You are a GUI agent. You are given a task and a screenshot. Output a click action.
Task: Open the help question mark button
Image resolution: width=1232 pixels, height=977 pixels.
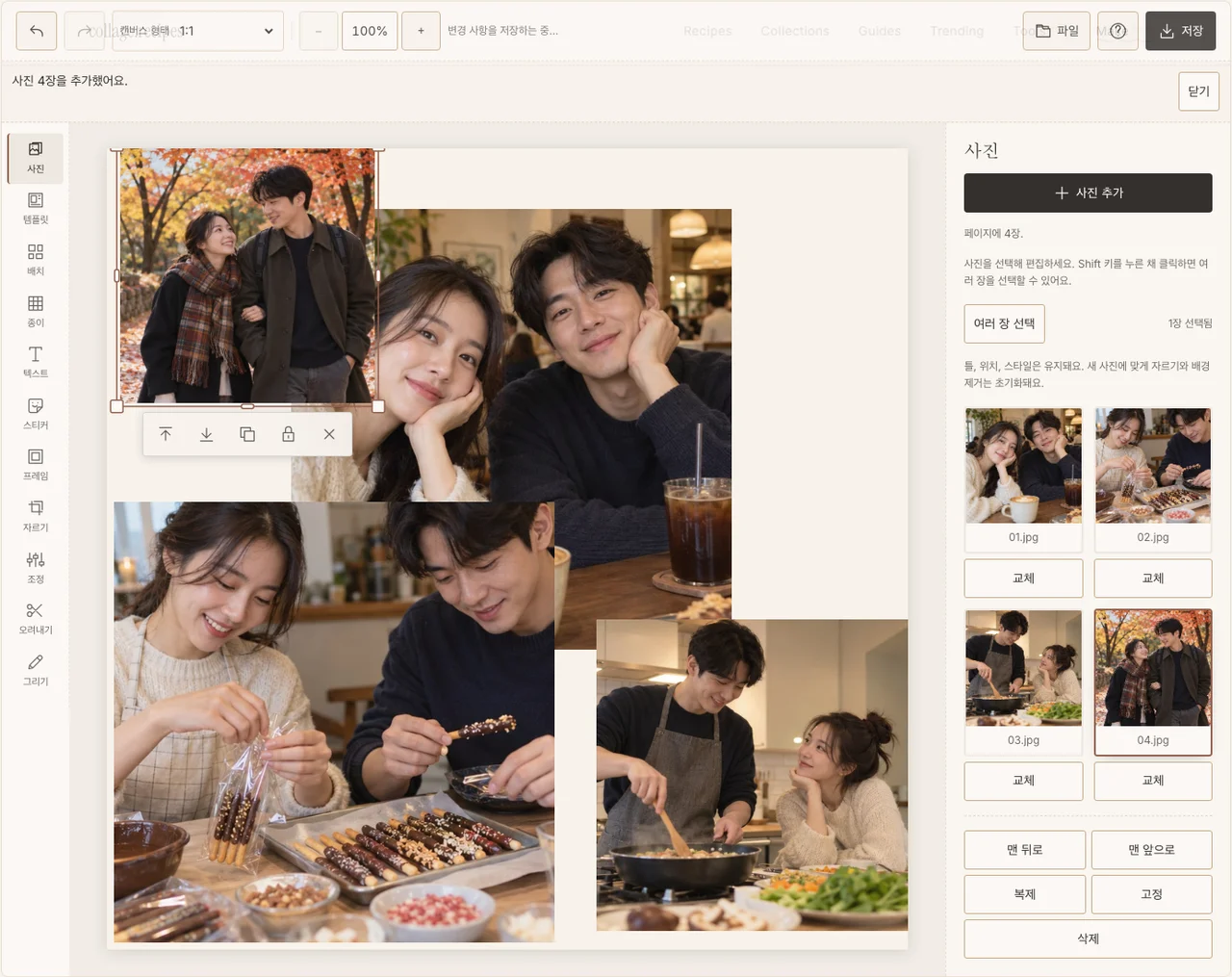[x=1117, y=31]
